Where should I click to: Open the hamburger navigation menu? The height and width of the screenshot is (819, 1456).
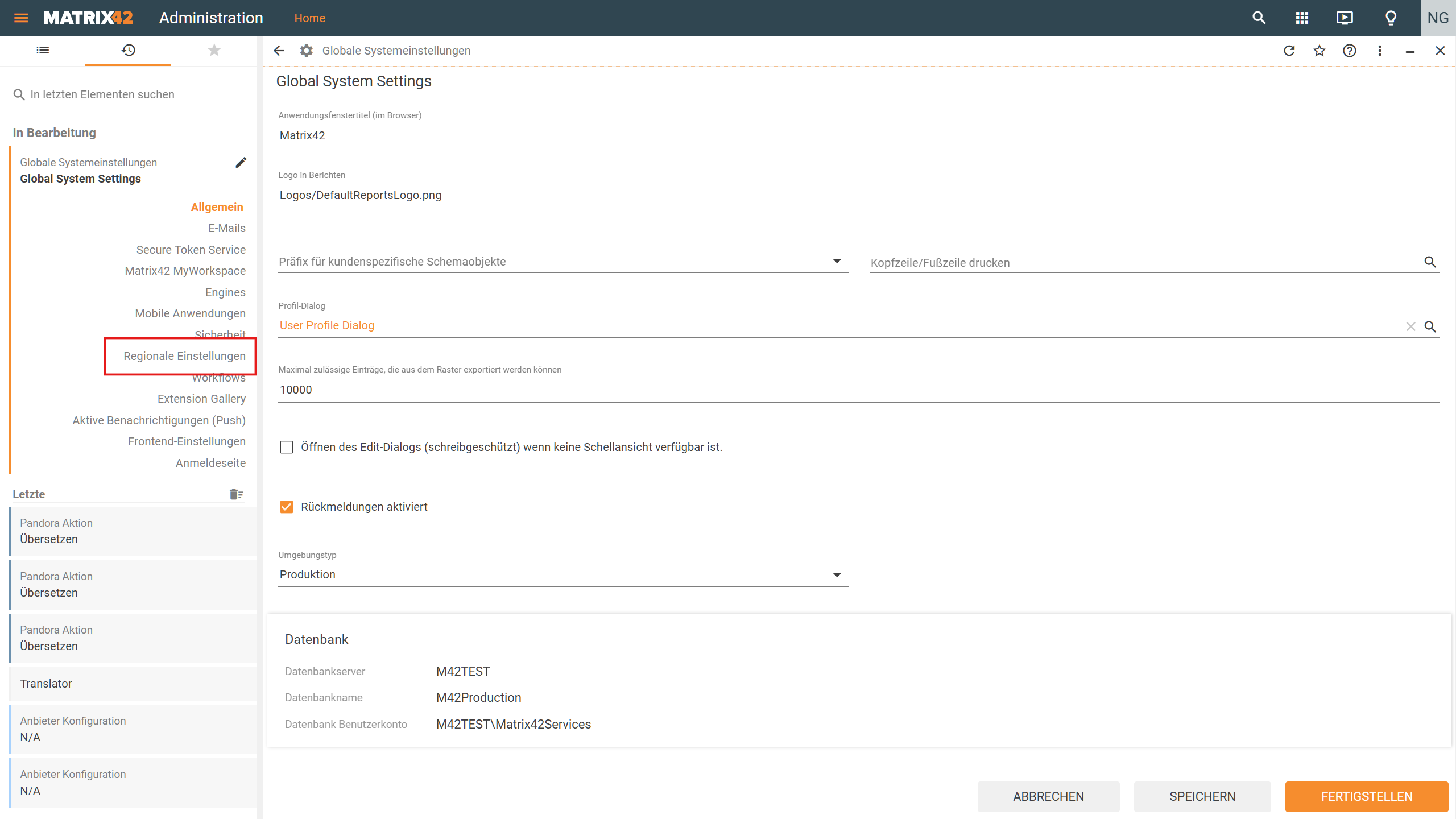[x=21, y=18]
